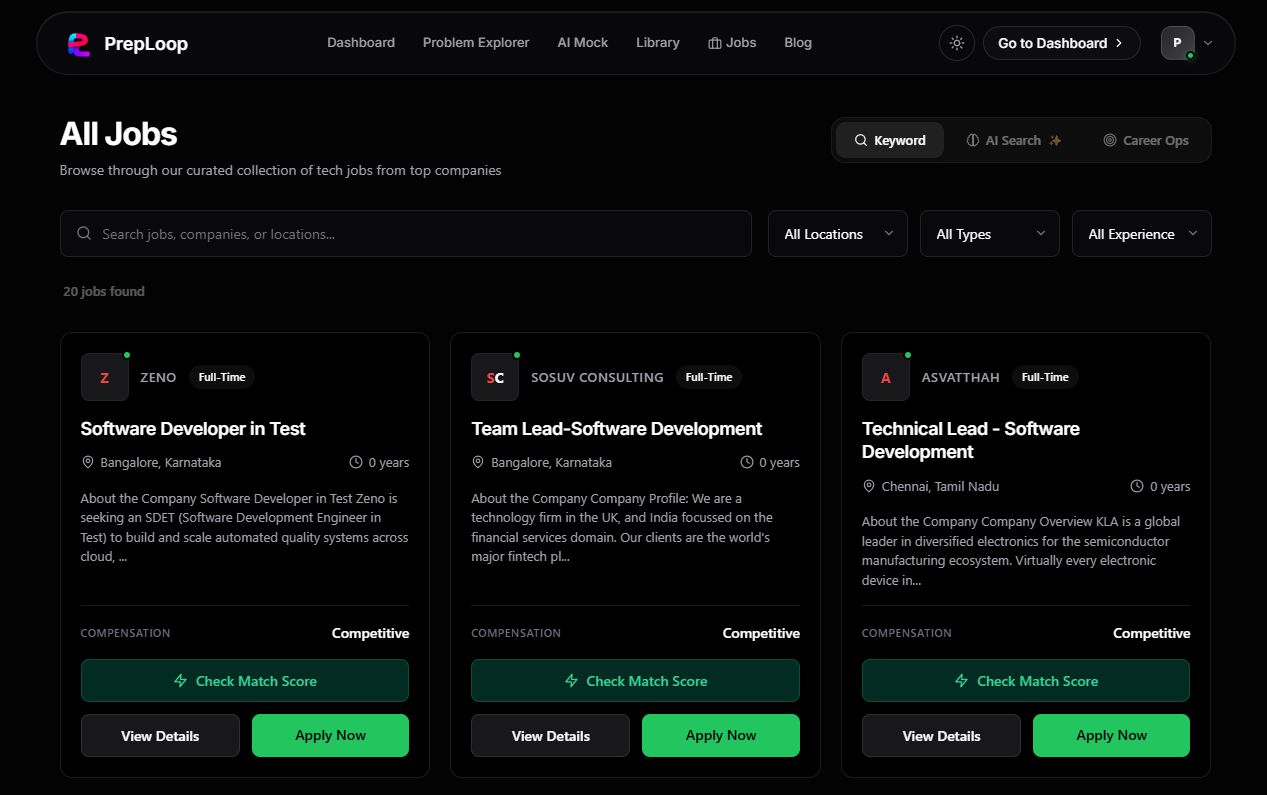Click the user avatar P icon
The width and height of the screenshot is (1267, 795).
(1177, 43)
